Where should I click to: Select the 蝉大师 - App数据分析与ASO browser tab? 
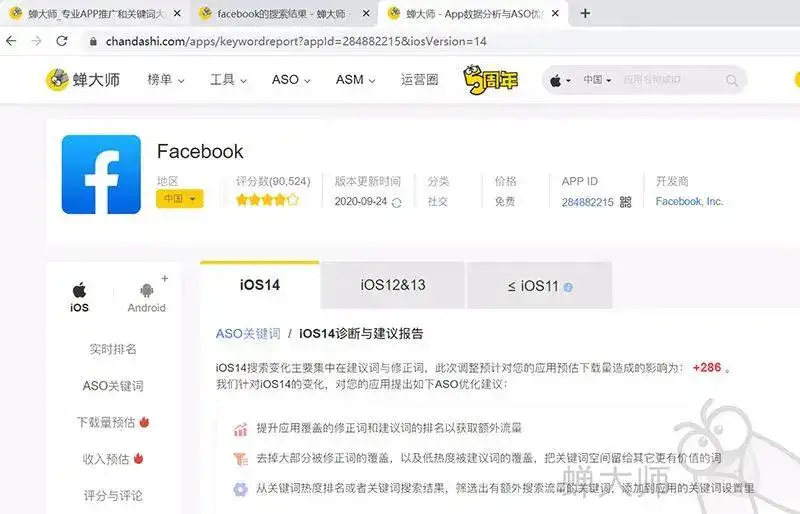[x=472, y=14]
